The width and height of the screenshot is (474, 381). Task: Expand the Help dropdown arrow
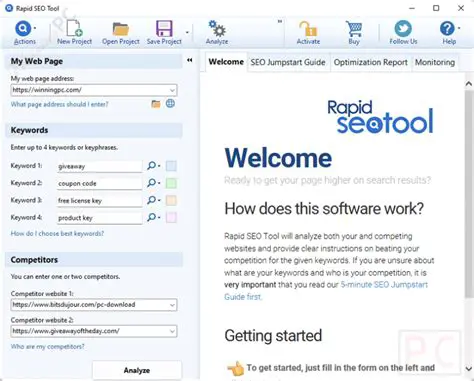click(459, 28)
